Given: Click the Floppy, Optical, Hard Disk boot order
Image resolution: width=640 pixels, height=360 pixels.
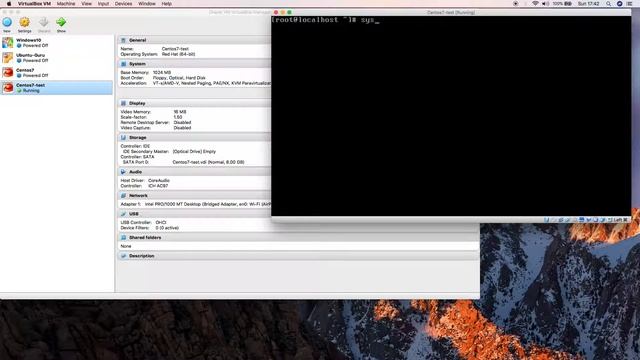Looking at the screenshot, I should [179, 78].
